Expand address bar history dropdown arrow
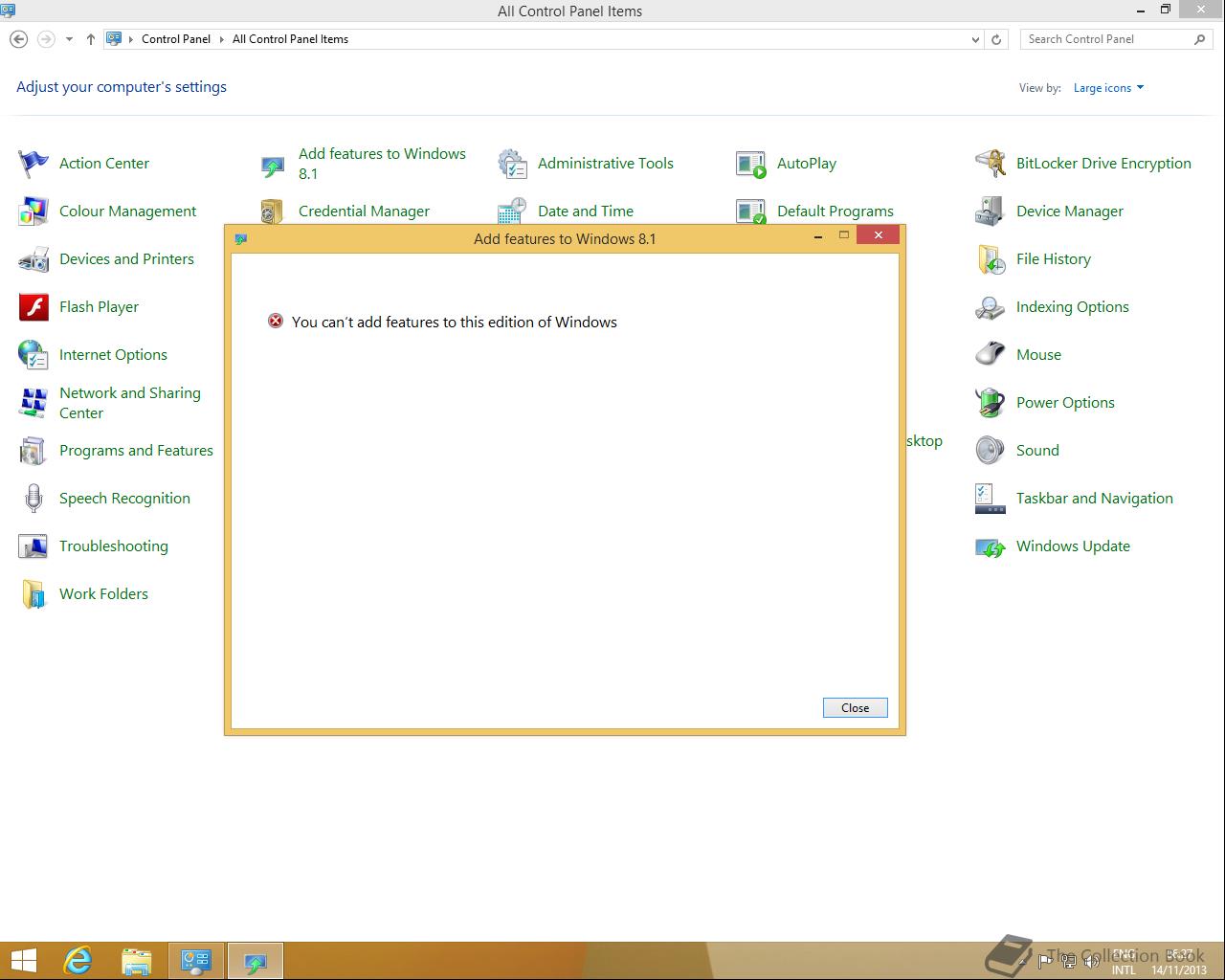 point(975,39)
